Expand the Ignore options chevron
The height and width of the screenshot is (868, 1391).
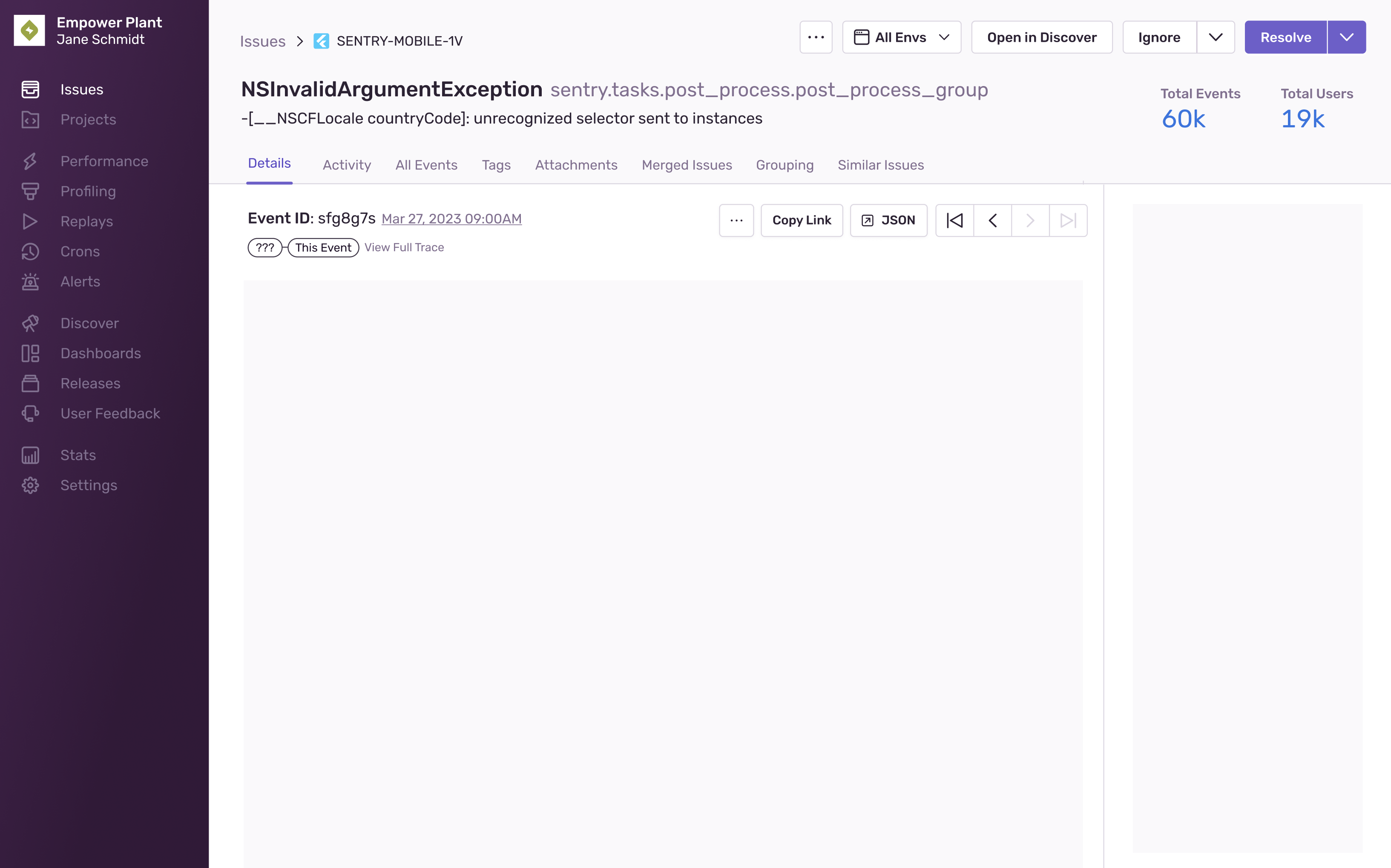pos(1216,37)
